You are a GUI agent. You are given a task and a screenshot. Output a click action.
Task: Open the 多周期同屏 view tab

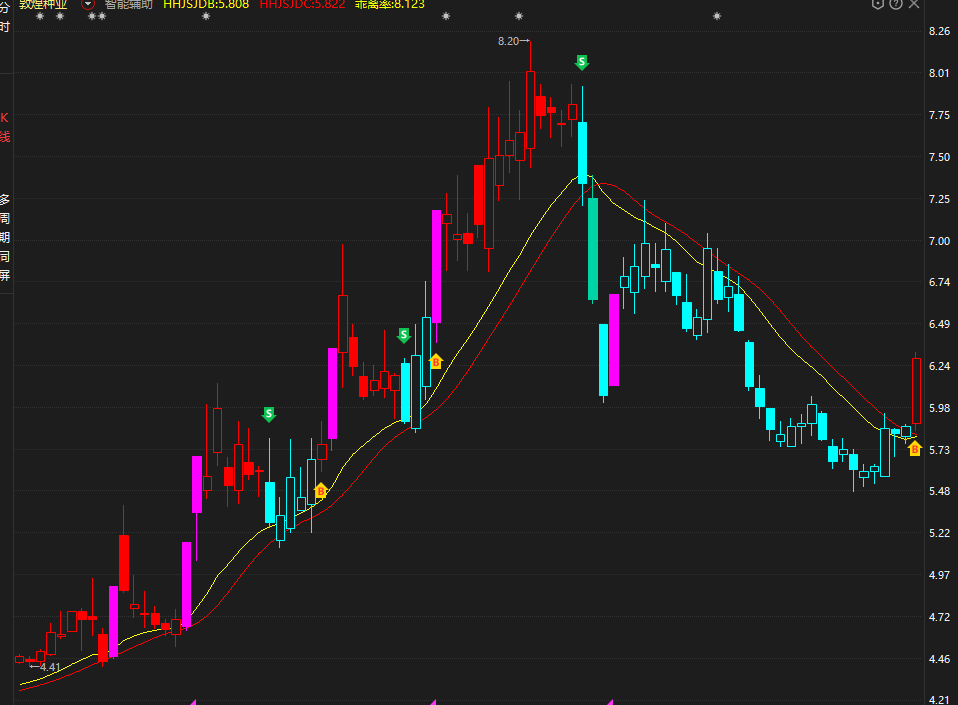pyautogui.click(x=5, y=237)
